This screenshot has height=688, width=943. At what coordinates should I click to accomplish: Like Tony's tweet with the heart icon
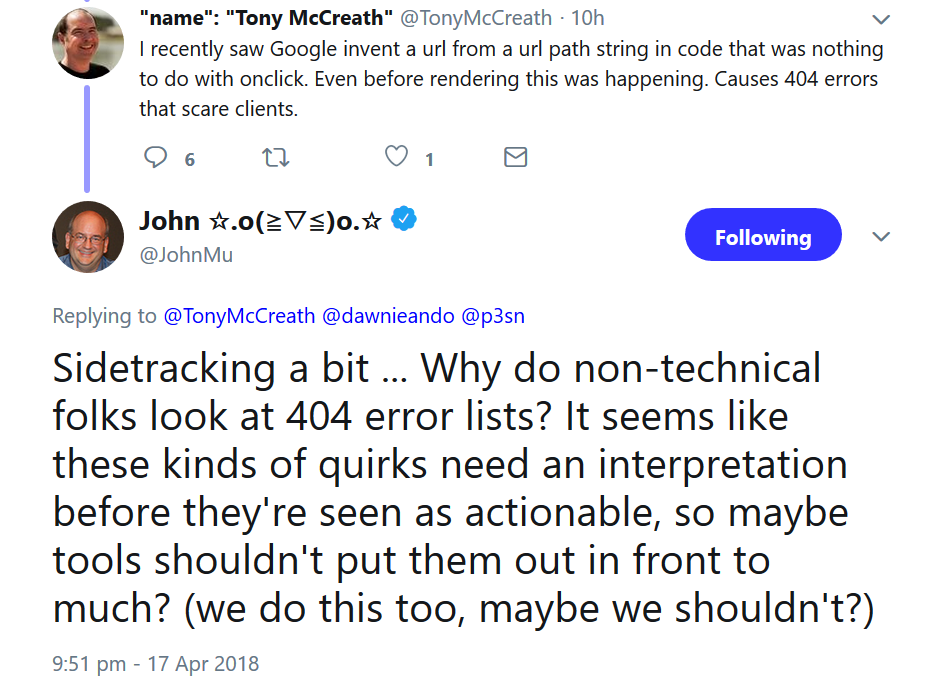click(x=395, y=157)
